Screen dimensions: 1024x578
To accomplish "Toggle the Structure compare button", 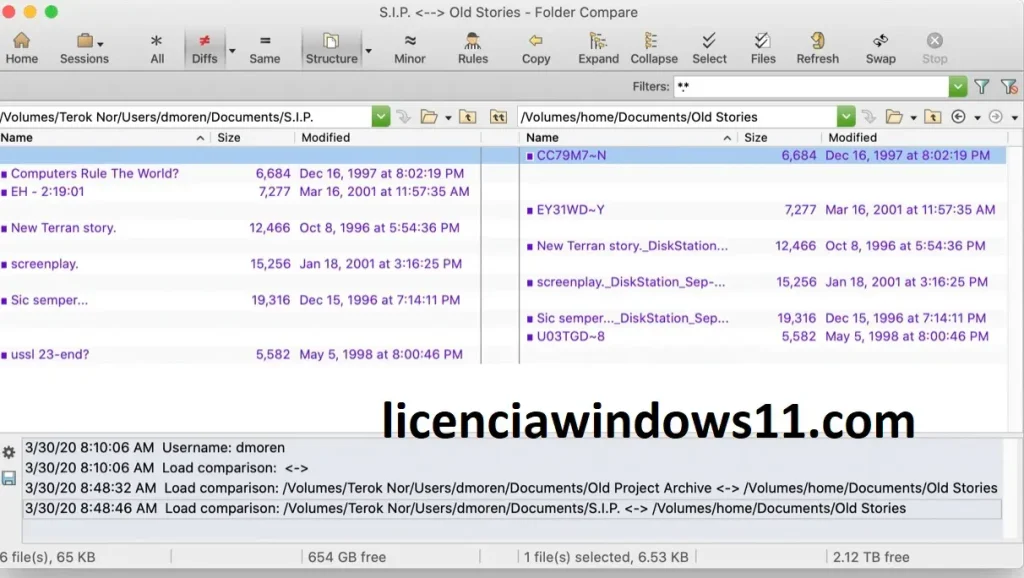I will click(x=332, y=48).
